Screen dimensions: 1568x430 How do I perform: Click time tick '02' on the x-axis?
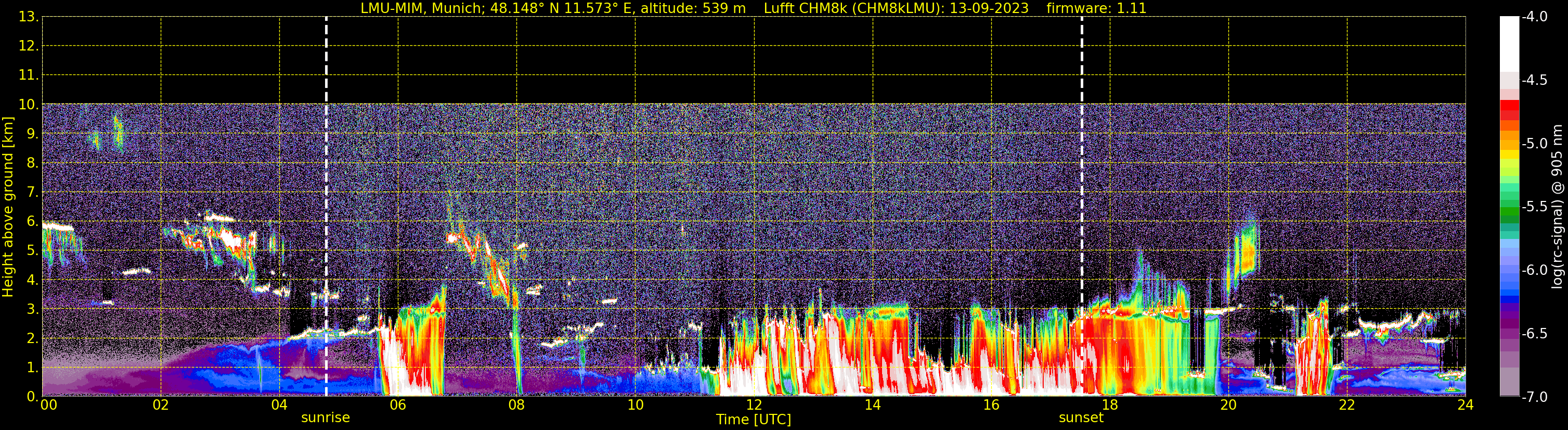click(x=160, y=405)
